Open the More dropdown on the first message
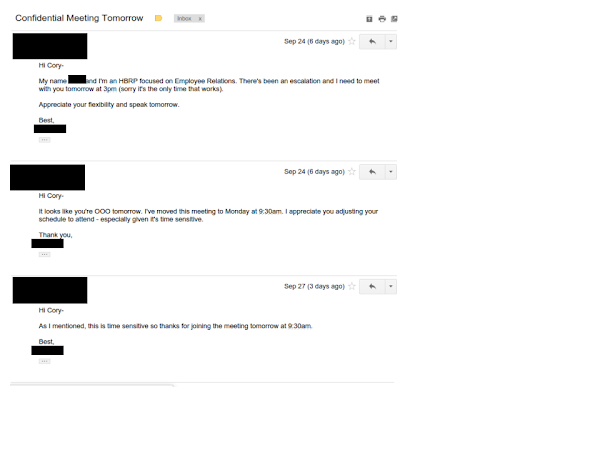Viewport: 600px width, 450px height. (391, 41)
